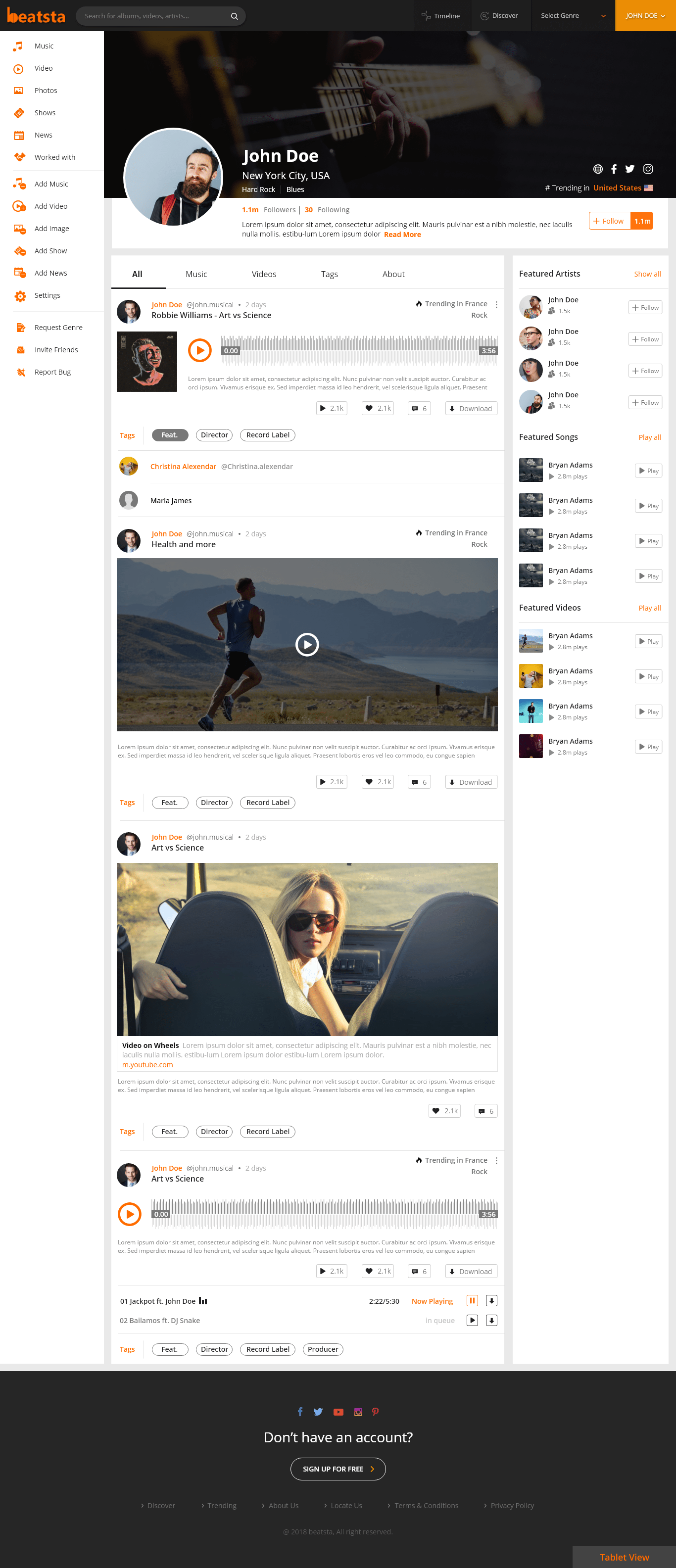This screenshot has width=676, height=1568.
Task: Seek in last Art vs Science waveform
Action: (325, 1214)
